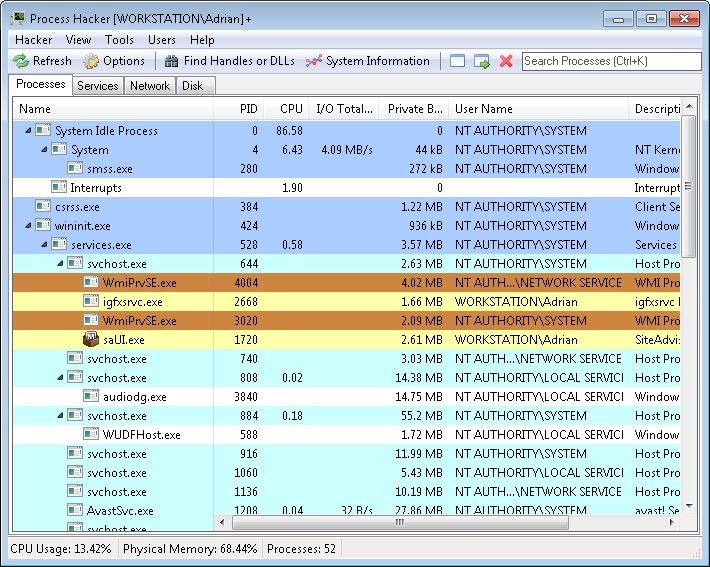710x567 pixels.
Task: Sort by the Description column header
Action: [654, 109]
